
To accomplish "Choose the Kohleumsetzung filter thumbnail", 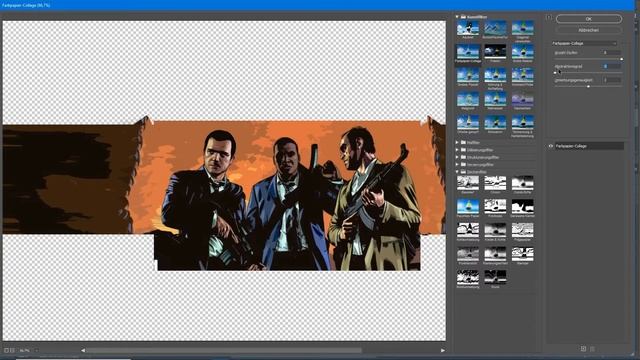I will coord(468,230).
